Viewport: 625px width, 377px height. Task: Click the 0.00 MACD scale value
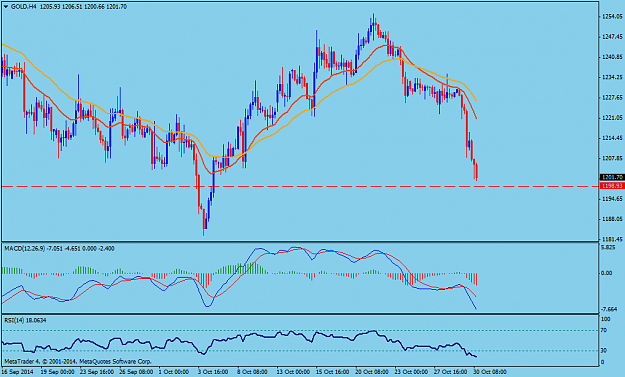click(x=606, y=273)
